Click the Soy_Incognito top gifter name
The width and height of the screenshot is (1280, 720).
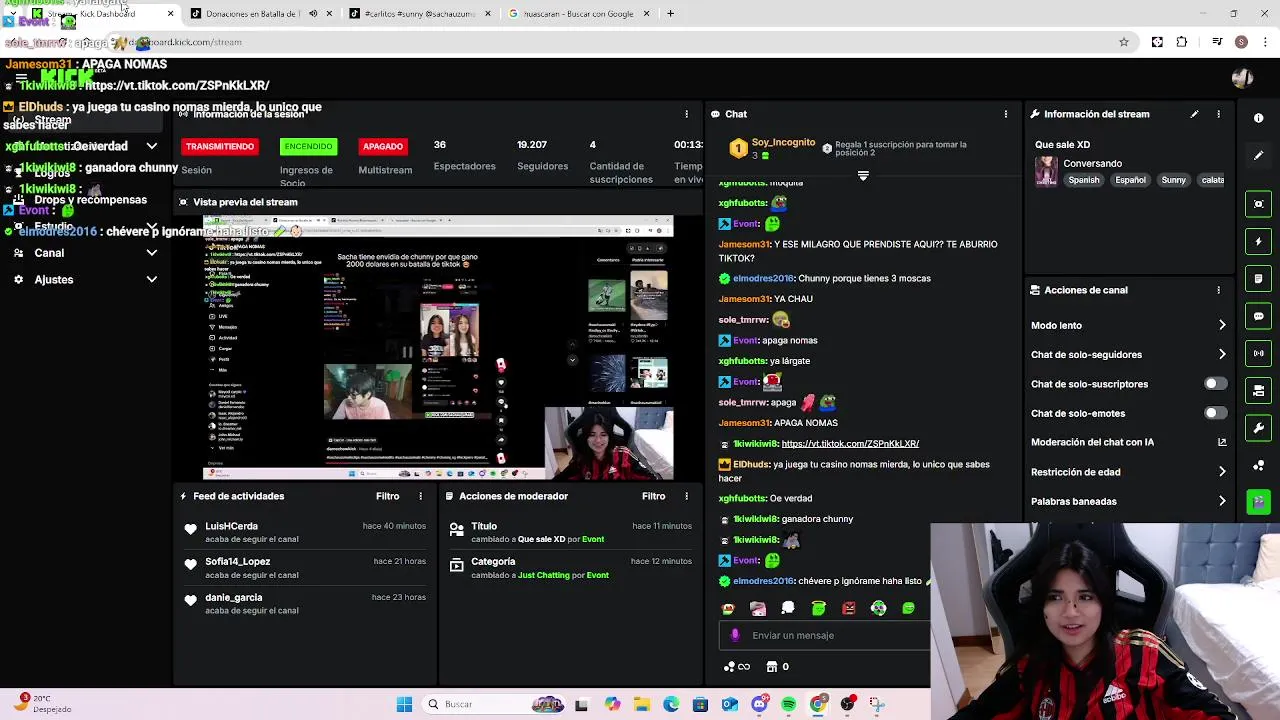pos(783,143)
